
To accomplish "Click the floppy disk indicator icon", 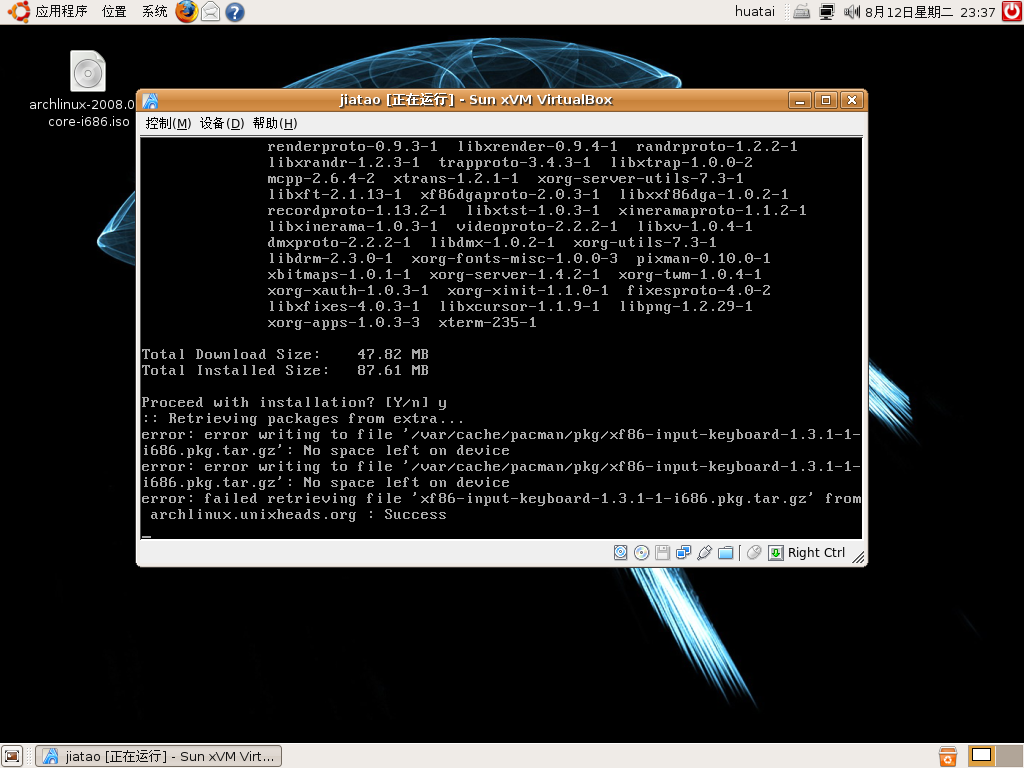I will point(662,552).
